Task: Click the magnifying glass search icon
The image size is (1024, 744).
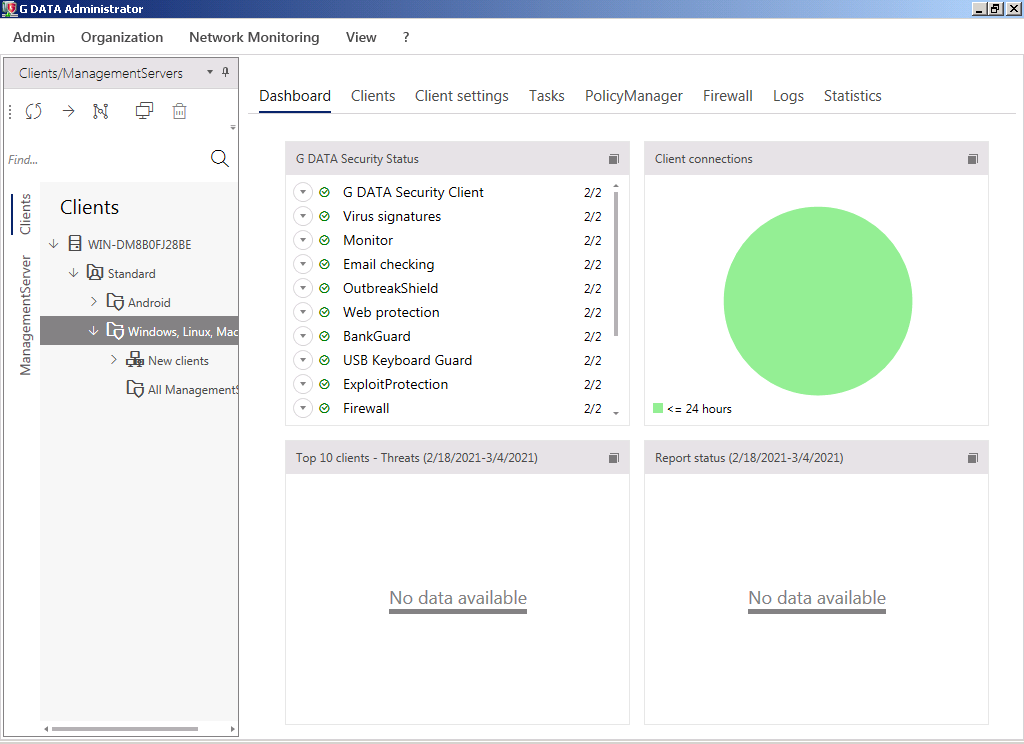Action: [220, 159]
